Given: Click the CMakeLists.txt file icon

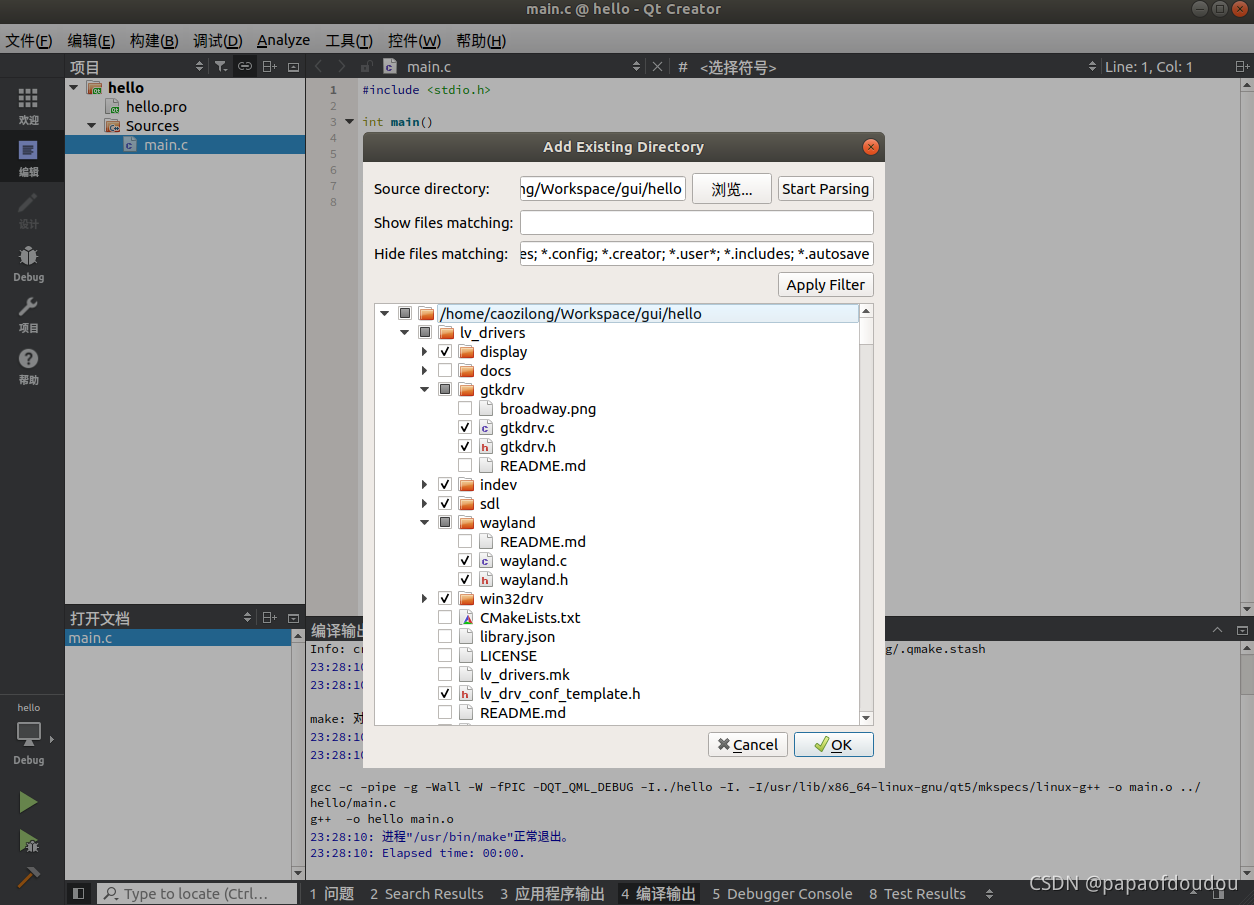Looking at the screenshot, I should pyautogui.click(x=465, y=617).
